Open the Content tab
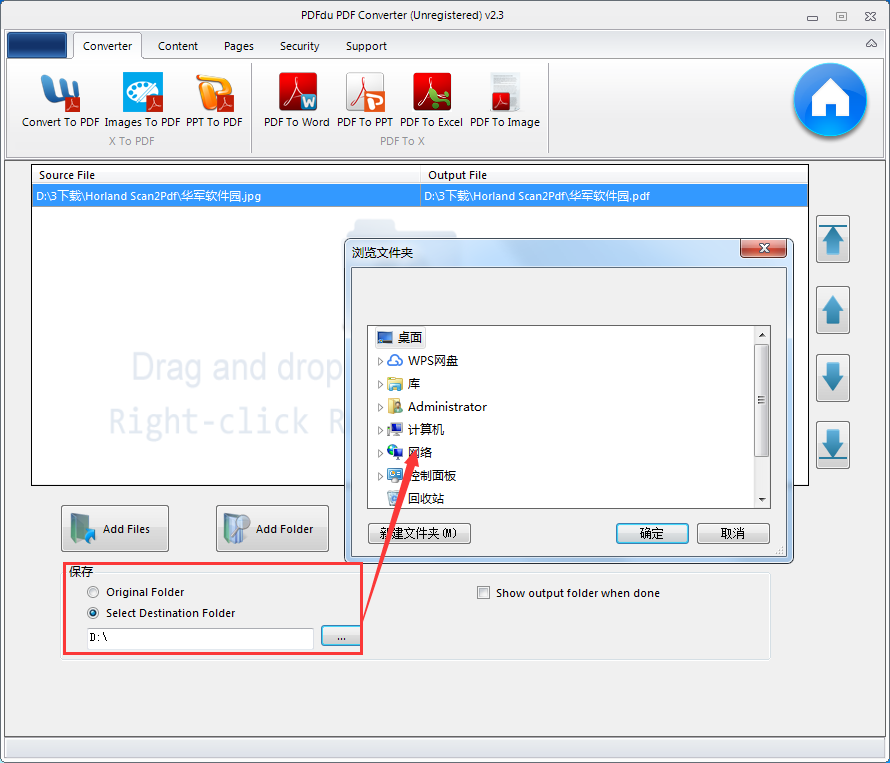890x763 pixels. pos(178,46)
